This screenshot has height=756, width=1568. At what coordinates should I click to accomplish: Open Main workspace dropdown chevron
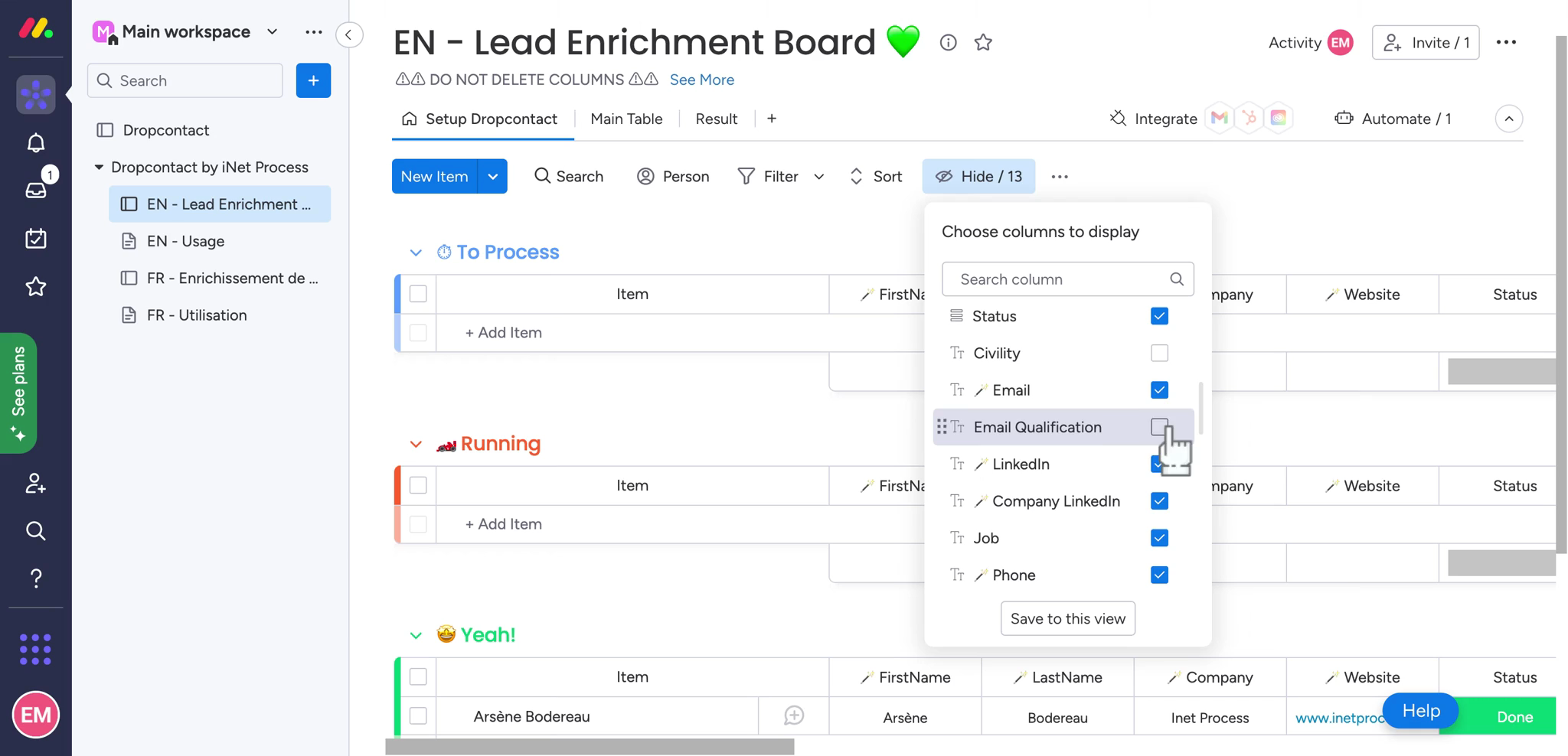pyautogui.click(x=272, y=32)
